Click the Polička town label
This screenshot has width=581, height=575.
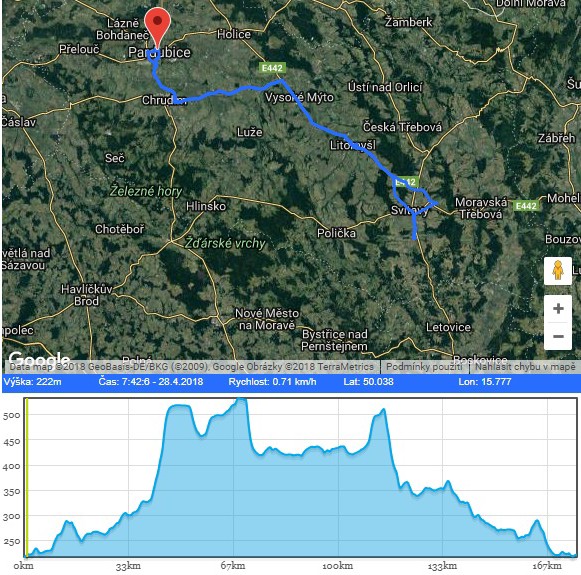336,233
